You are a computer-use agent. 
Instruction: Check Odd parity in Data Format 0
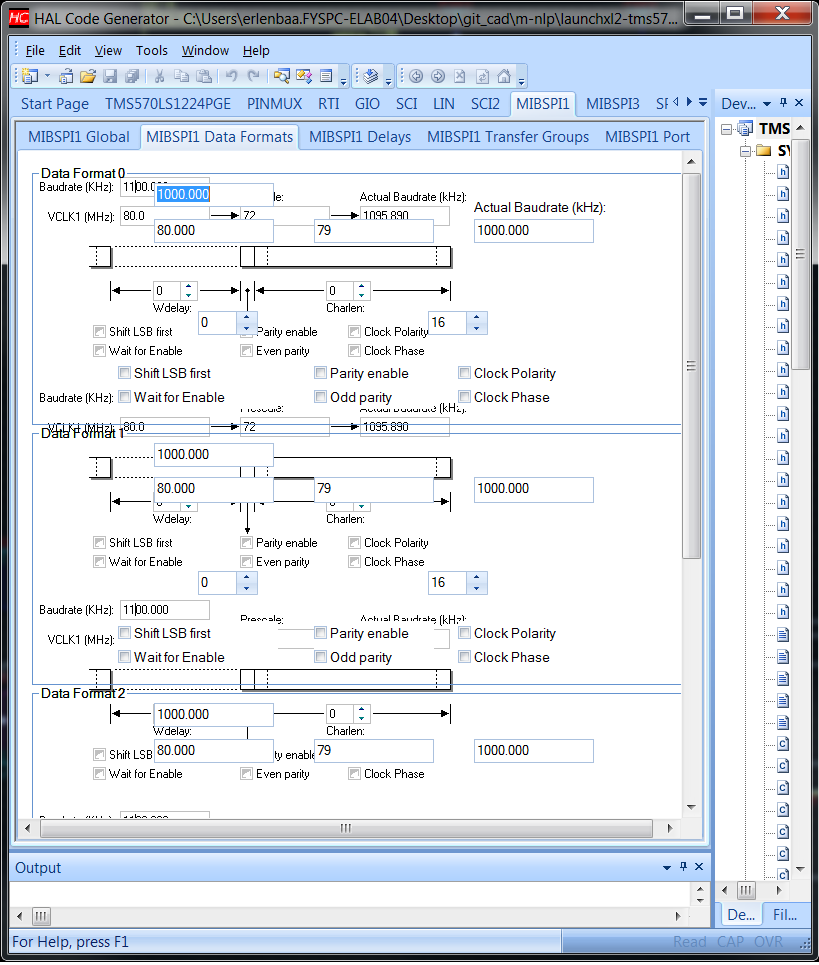tap(321, 397)
